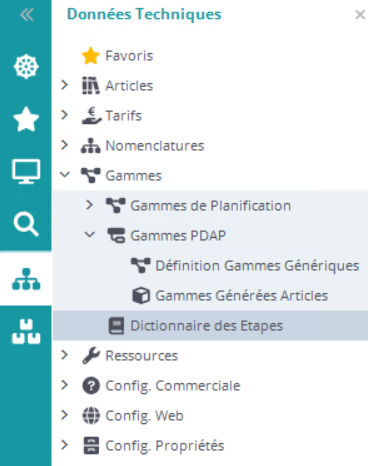Expand Gammes de Planification chevron

click(89, 205)
